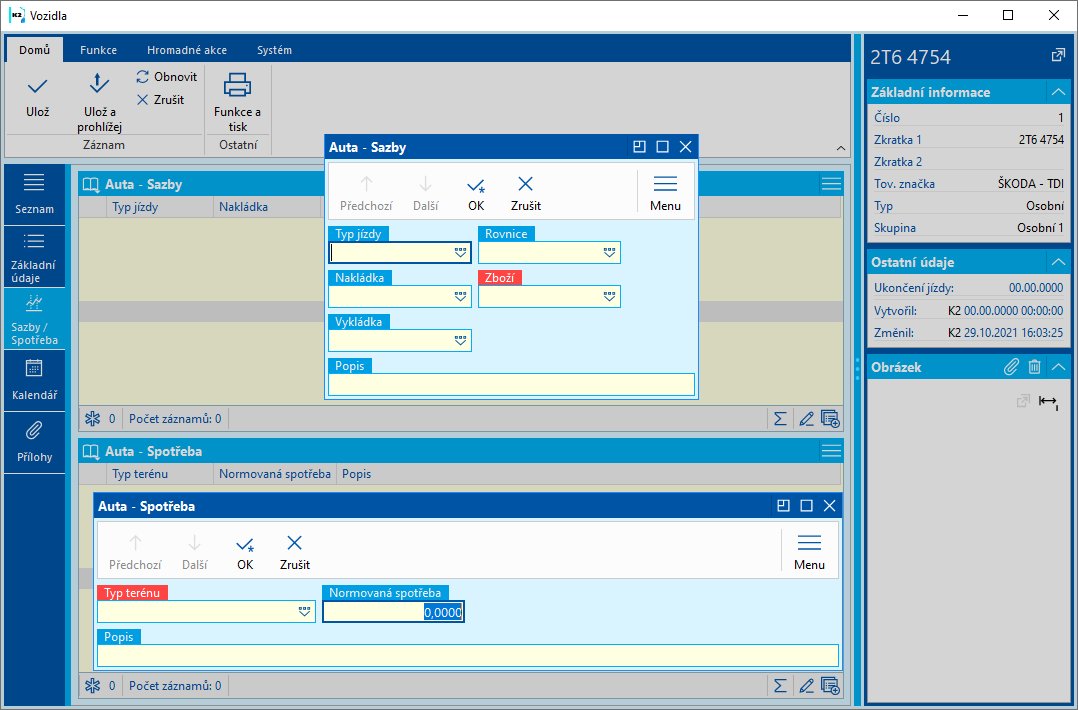Click fit-width arrow icon in Obrázek panel
The image size is (1078, 710).
[x=1048, y=401]
